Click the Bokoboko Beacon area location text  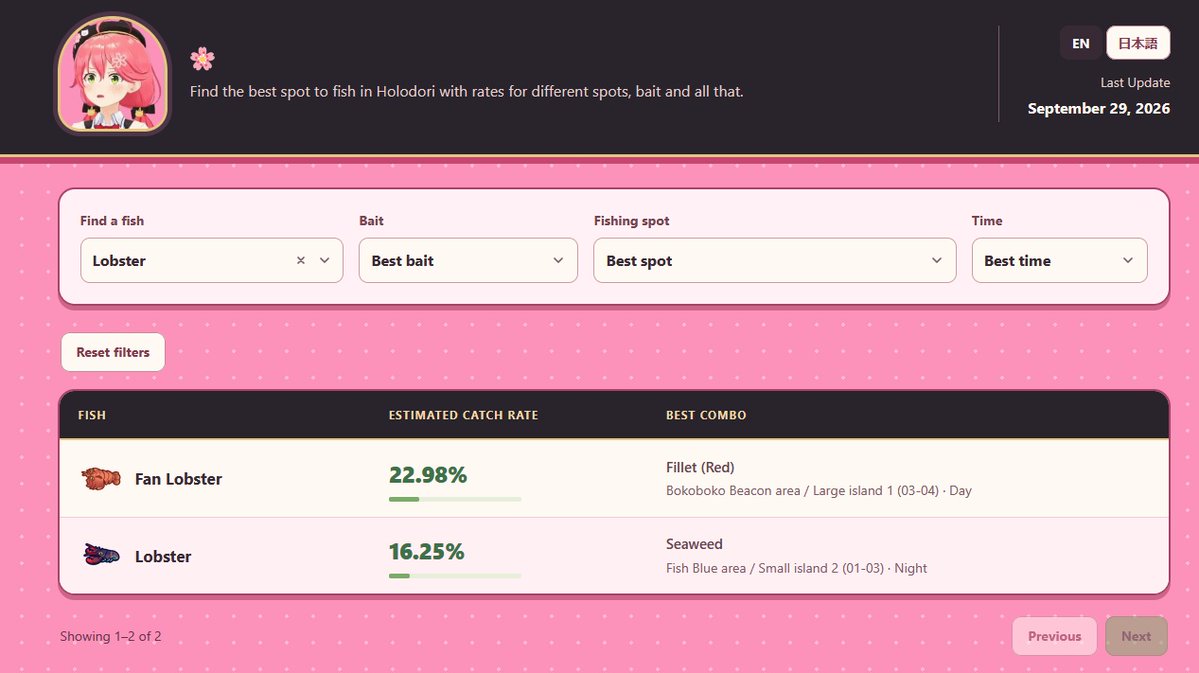coord(818,490)
